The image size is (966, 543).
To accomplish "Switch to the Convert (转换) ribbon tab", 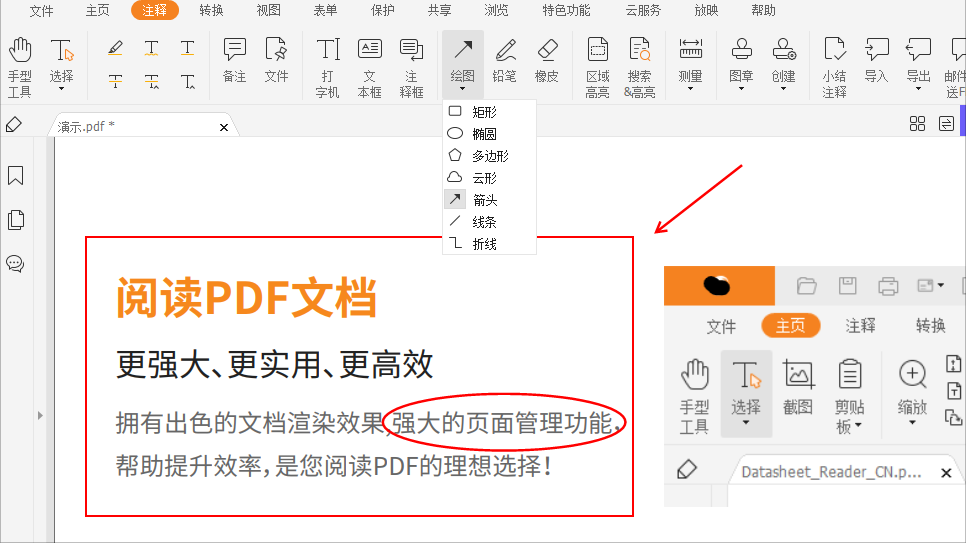I will [x=211, y=10].
